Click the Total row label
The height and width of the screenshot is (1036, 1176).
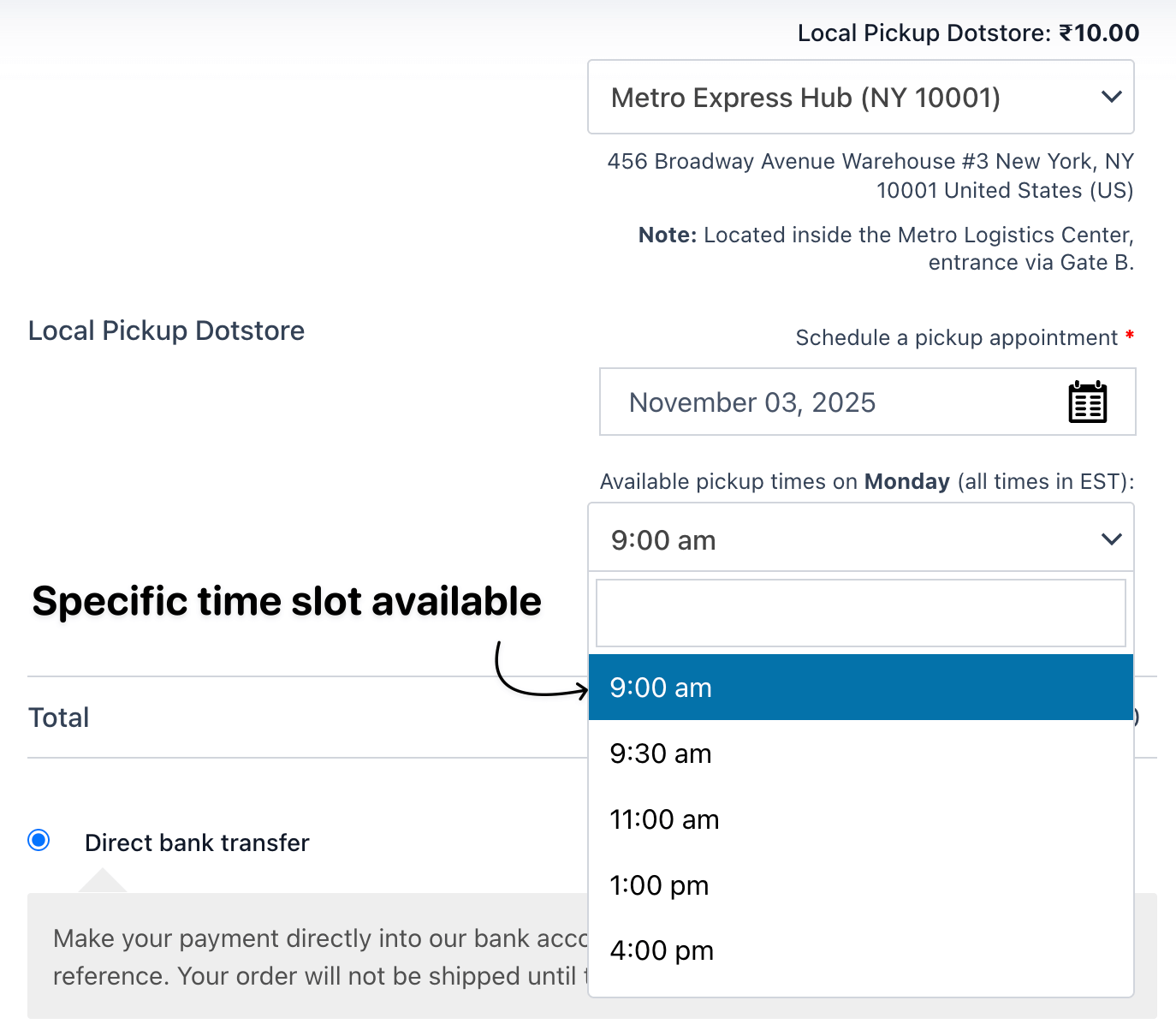click(x=58, y=717)
